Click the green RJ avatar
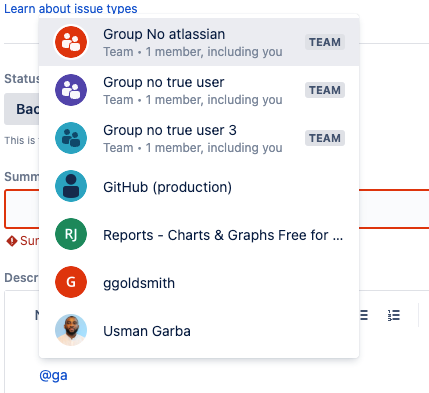This screenshot has height=393, width=429. (x=71, y=234)
